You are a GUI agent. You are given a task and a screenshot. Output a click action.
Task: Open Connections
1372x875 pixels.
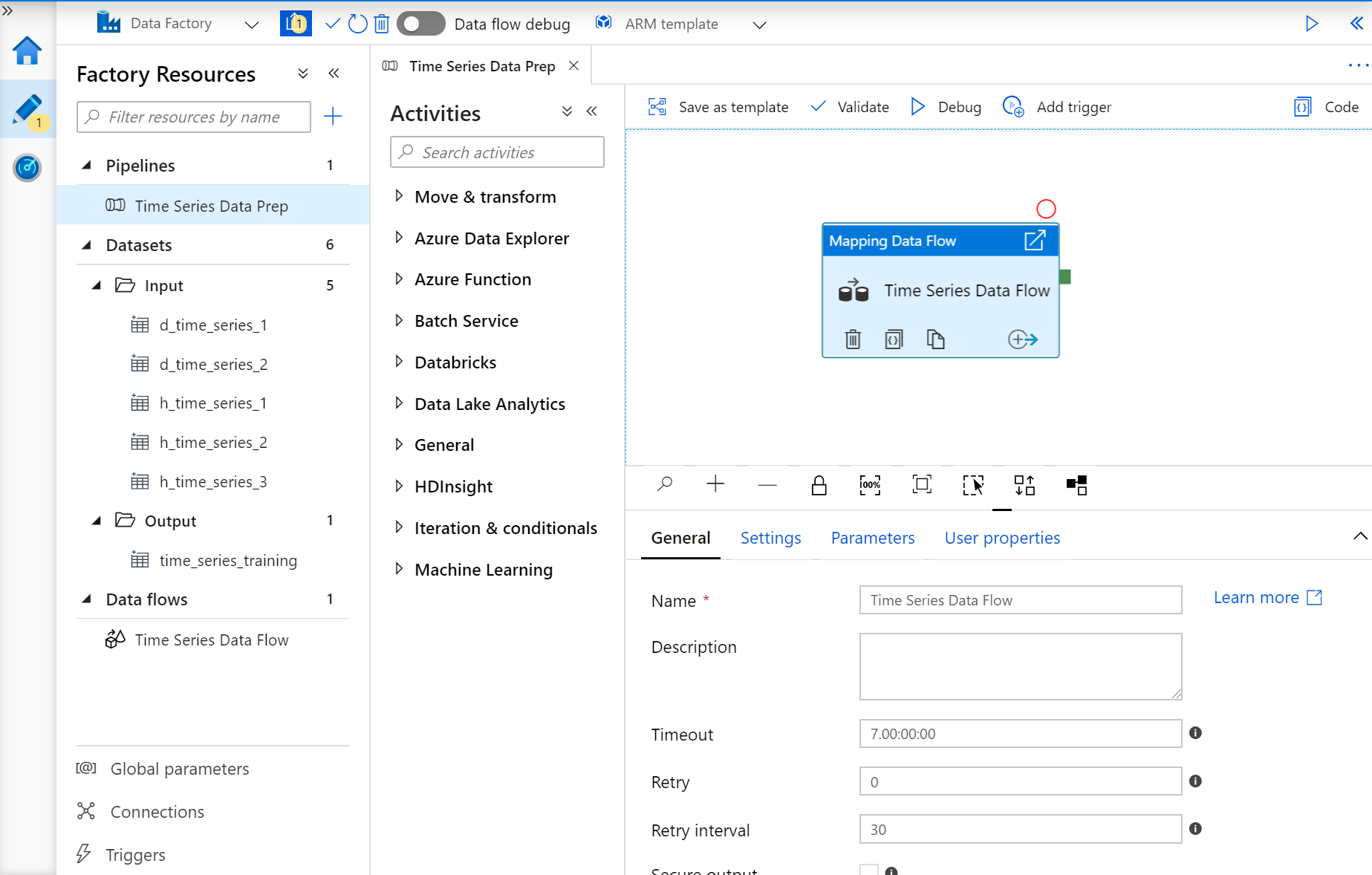point(141,812)
